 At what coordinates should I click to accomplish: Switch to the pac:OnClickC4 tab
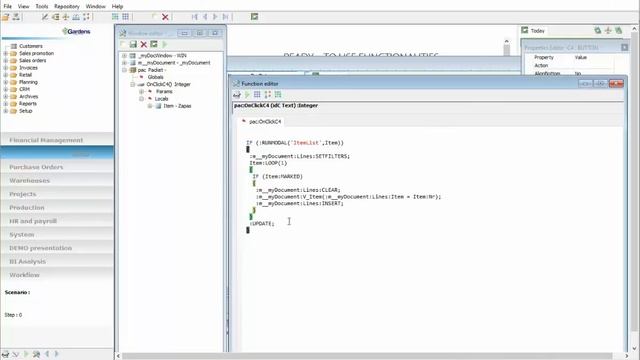tap(262, 122)
